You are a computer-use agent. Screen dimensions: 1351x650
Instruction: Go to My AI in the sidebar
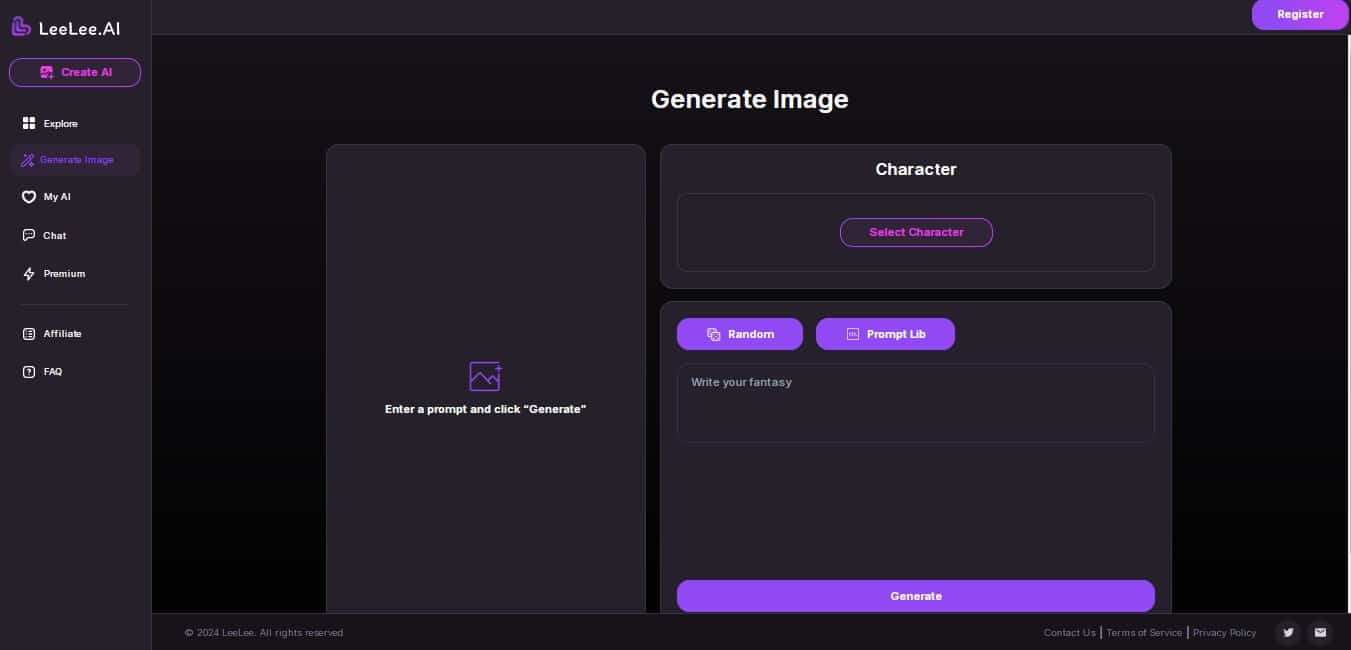75,197
